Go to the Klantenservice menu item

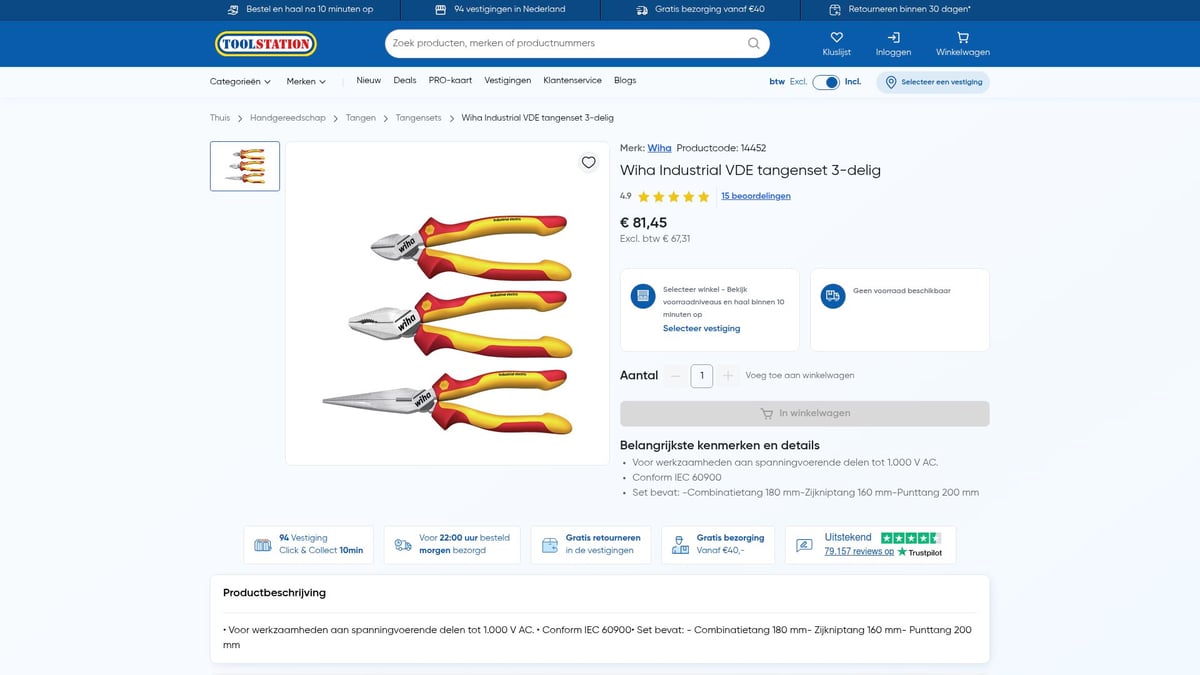pos(572,81)
